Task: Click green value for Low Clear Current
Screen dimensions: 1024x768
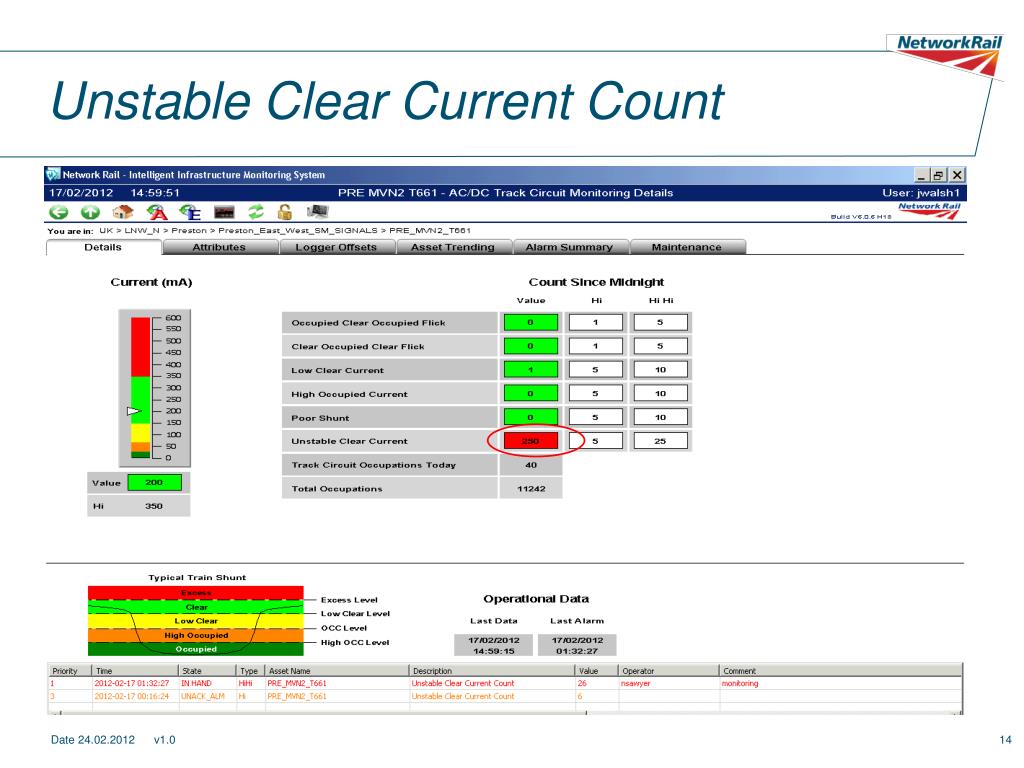Action: pyautogui.click(x=531, y=370)
